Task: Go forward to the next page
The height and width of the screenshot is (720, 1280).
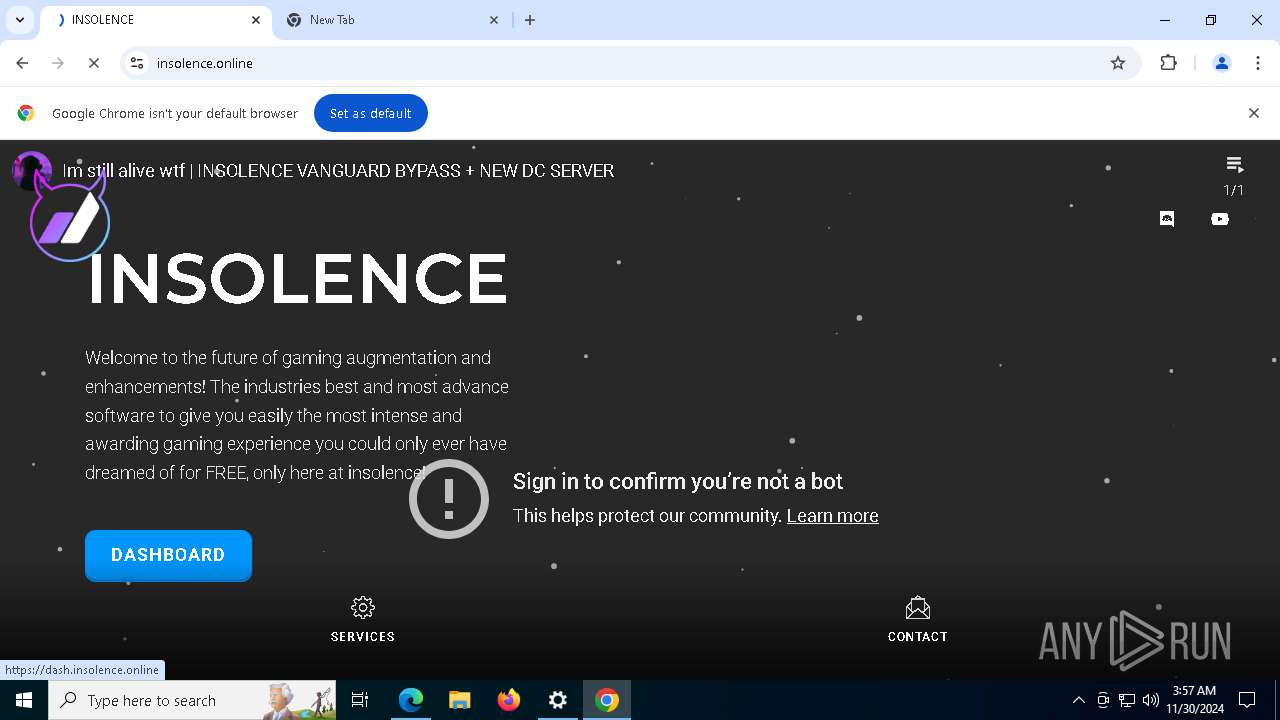Action: [58, 63]
